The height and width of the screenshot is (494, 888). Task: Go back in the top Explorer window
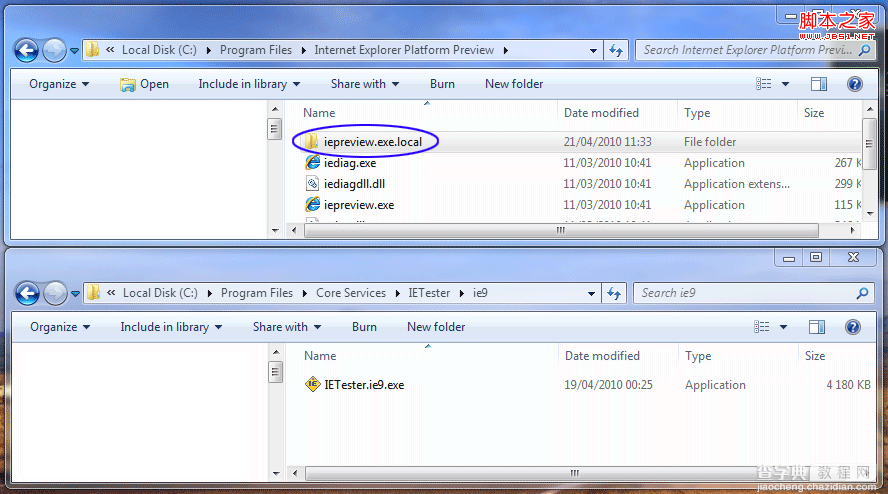(27, 50)
